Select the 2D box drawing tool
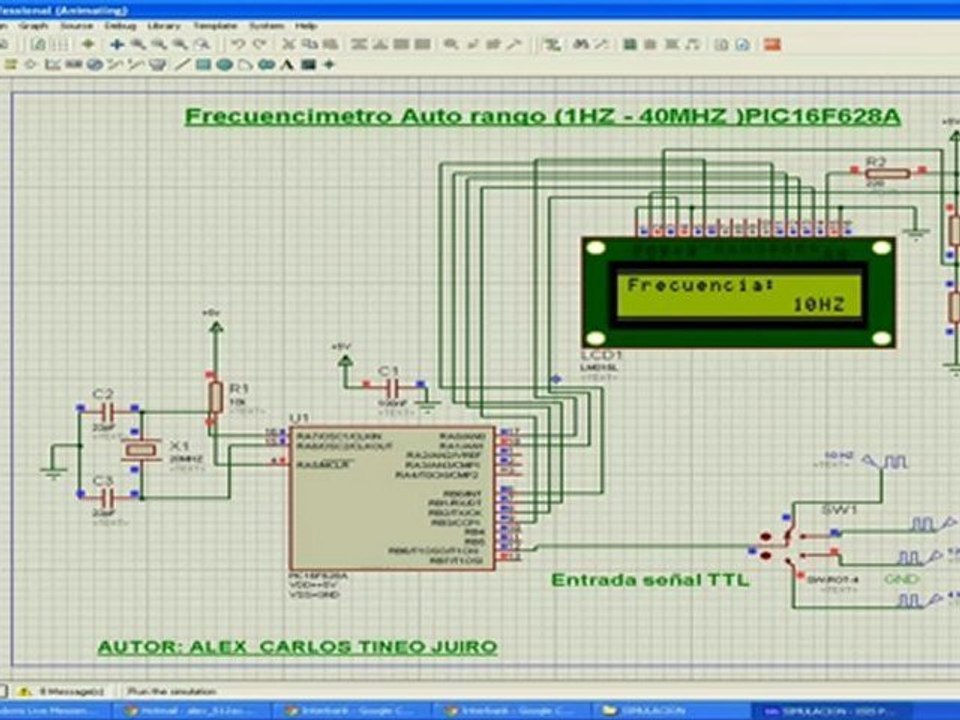The height and width of the screenshot is (720, 960). click(x=203, y=64)
